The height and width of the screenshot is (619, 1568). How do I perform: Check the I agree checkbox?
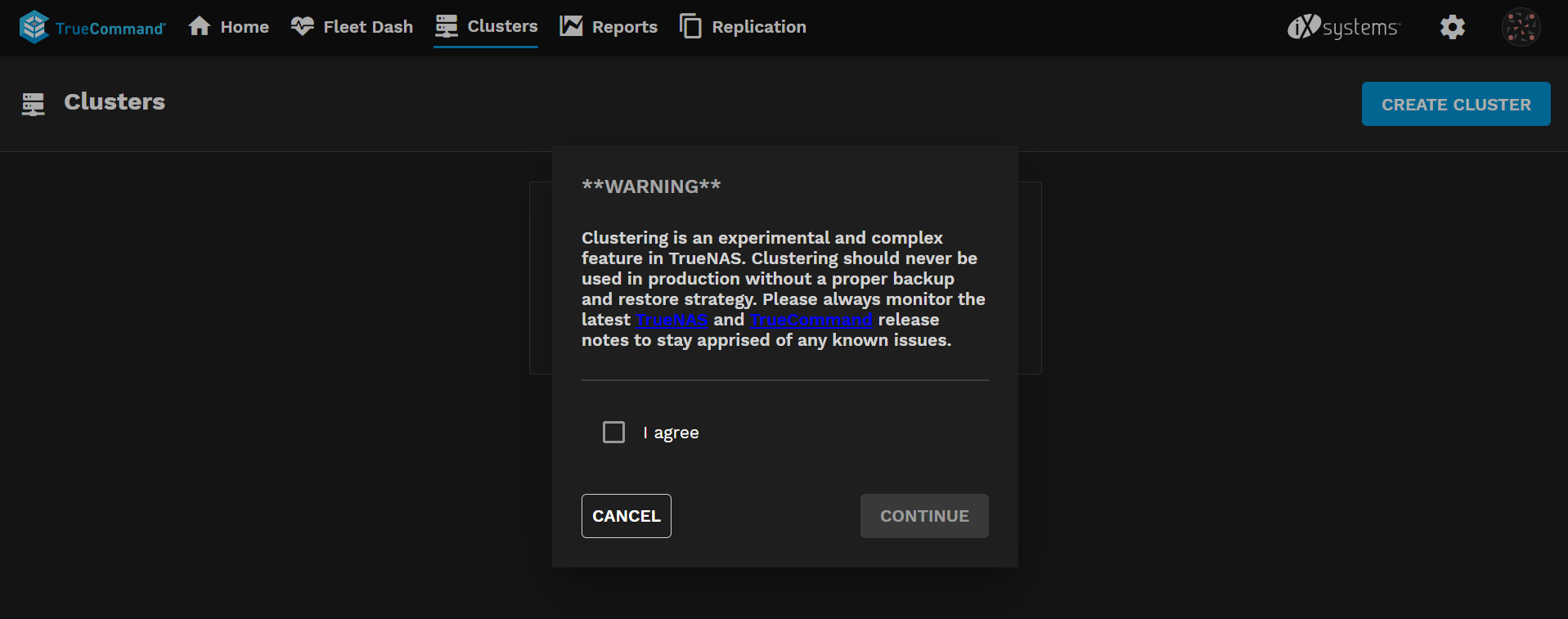point(613,432)
